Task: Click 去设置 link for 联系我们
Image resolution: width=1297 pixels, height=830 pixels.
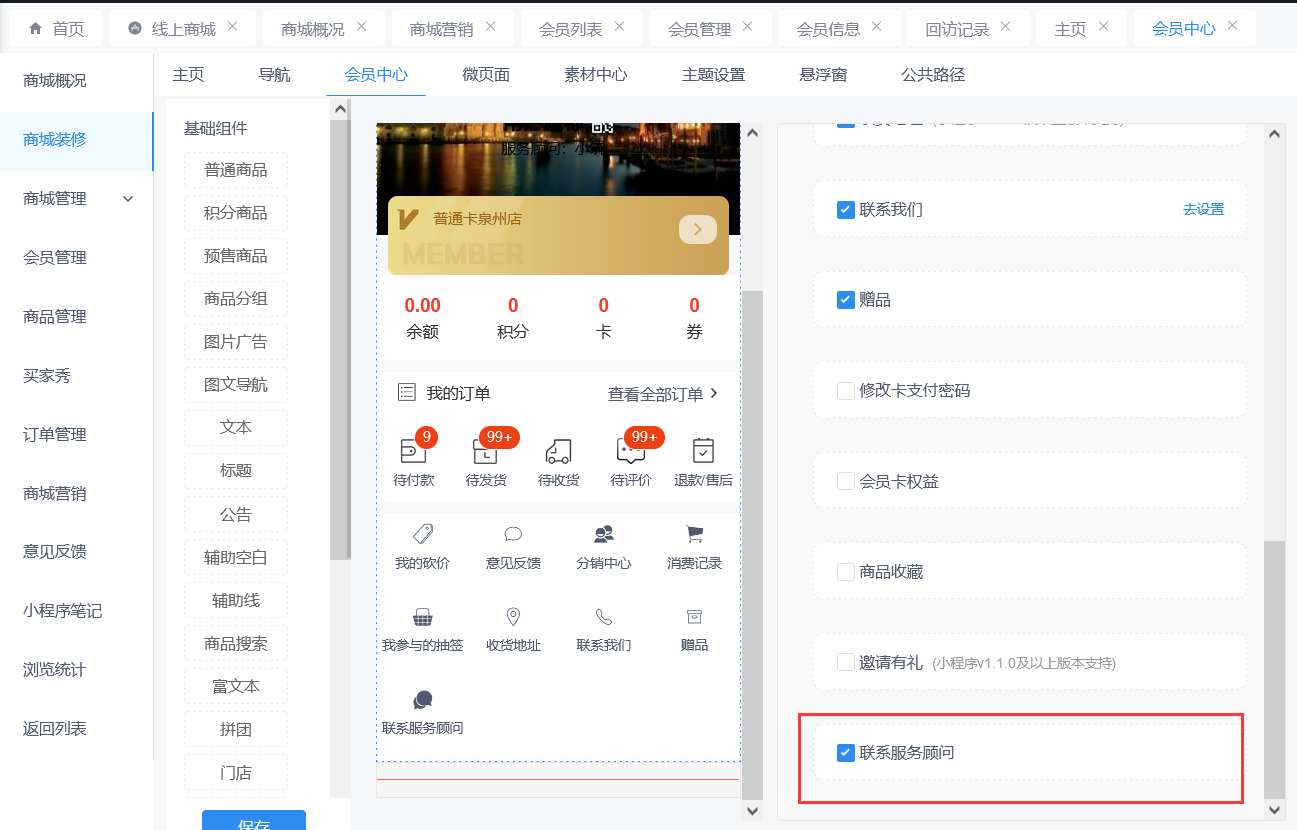Action: click(x=1203, y=210)
